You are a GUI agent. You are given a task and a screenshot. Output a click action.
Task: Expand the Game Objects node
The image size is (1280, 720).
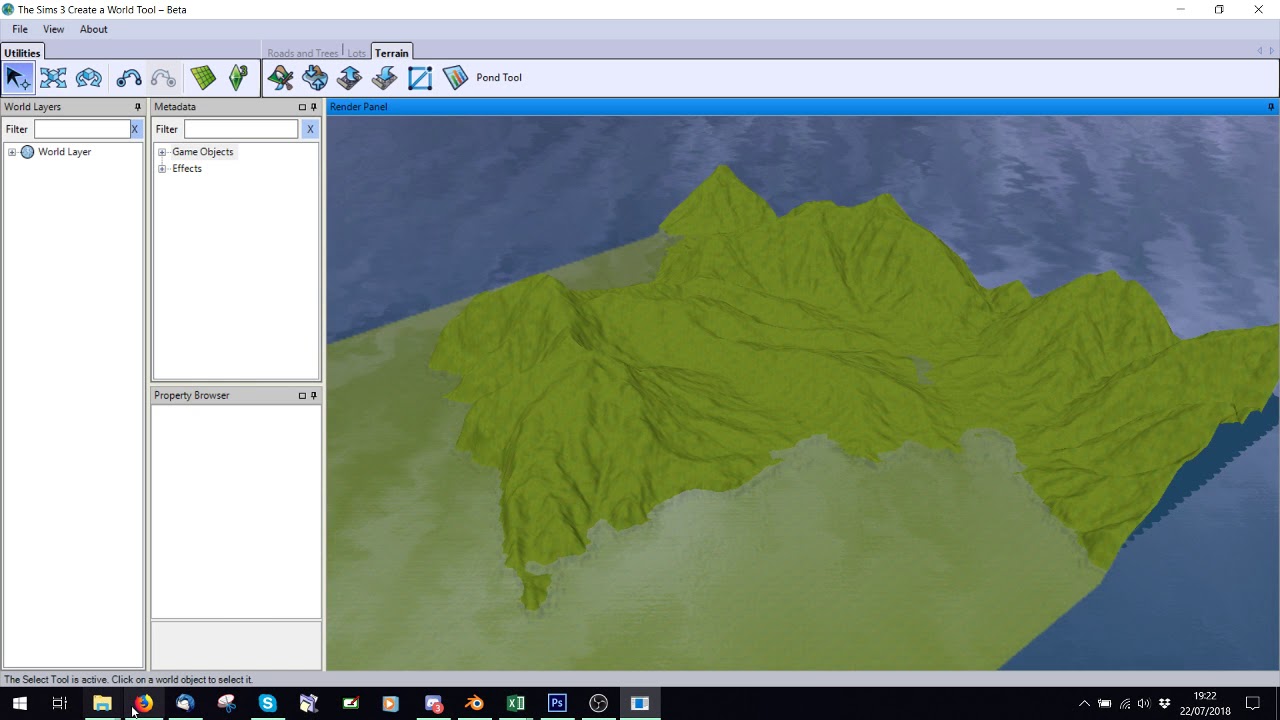162,152
